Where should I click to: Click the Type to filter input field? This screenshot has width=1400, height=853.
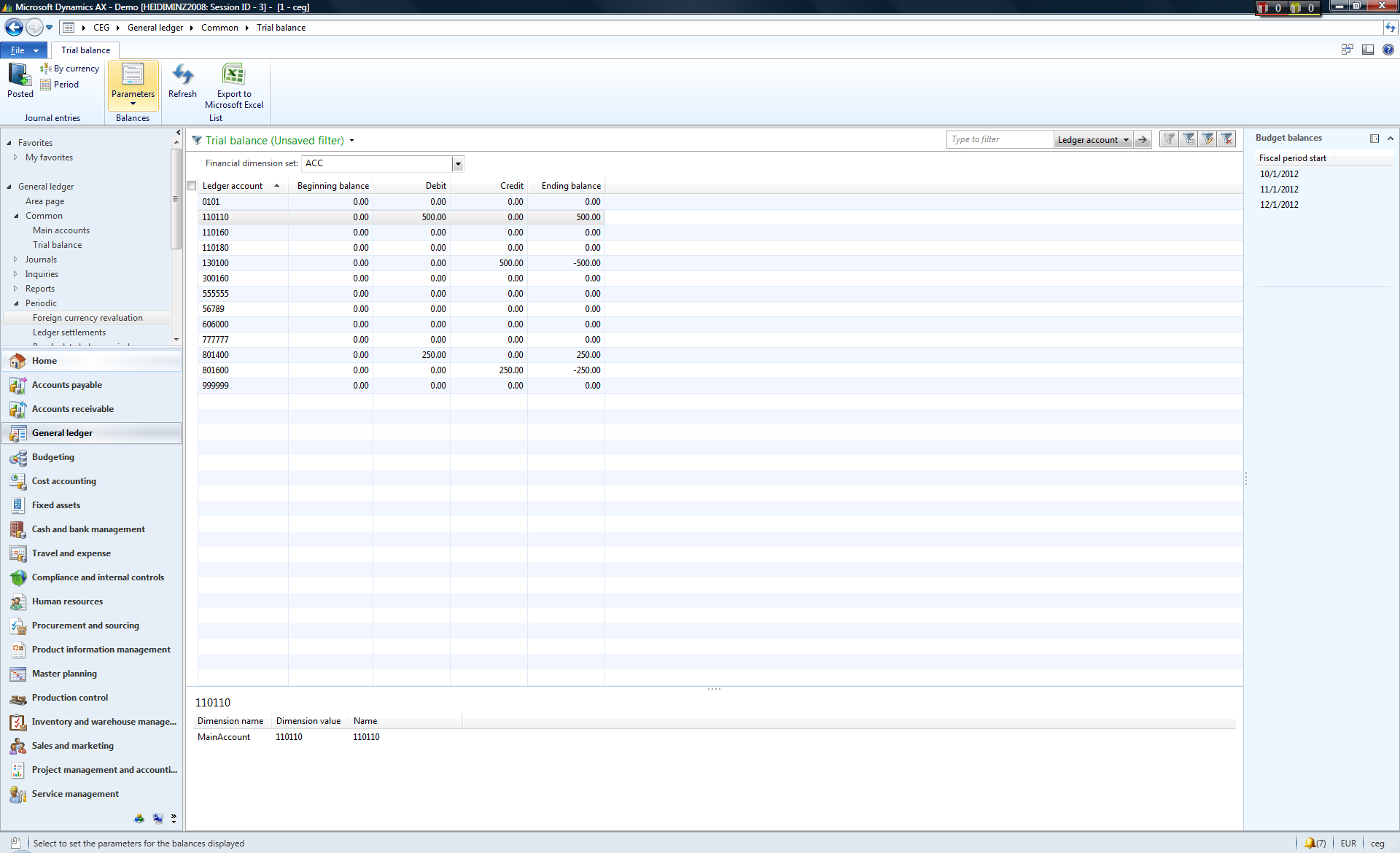coord(999,140)
